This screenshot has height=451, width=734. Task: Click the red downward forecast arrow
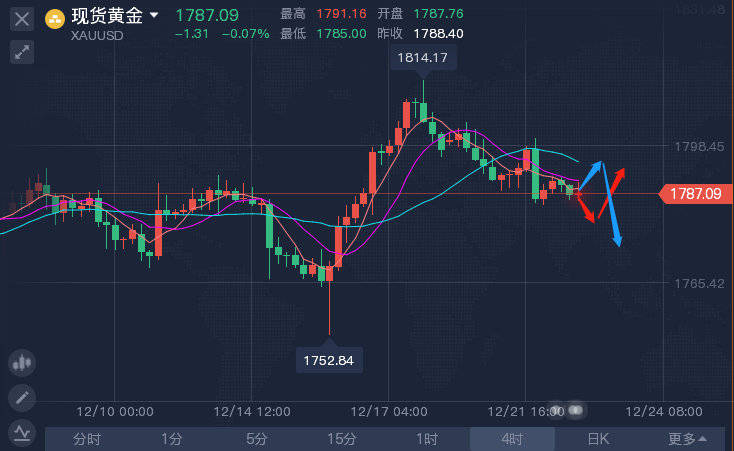click(585, 207)
